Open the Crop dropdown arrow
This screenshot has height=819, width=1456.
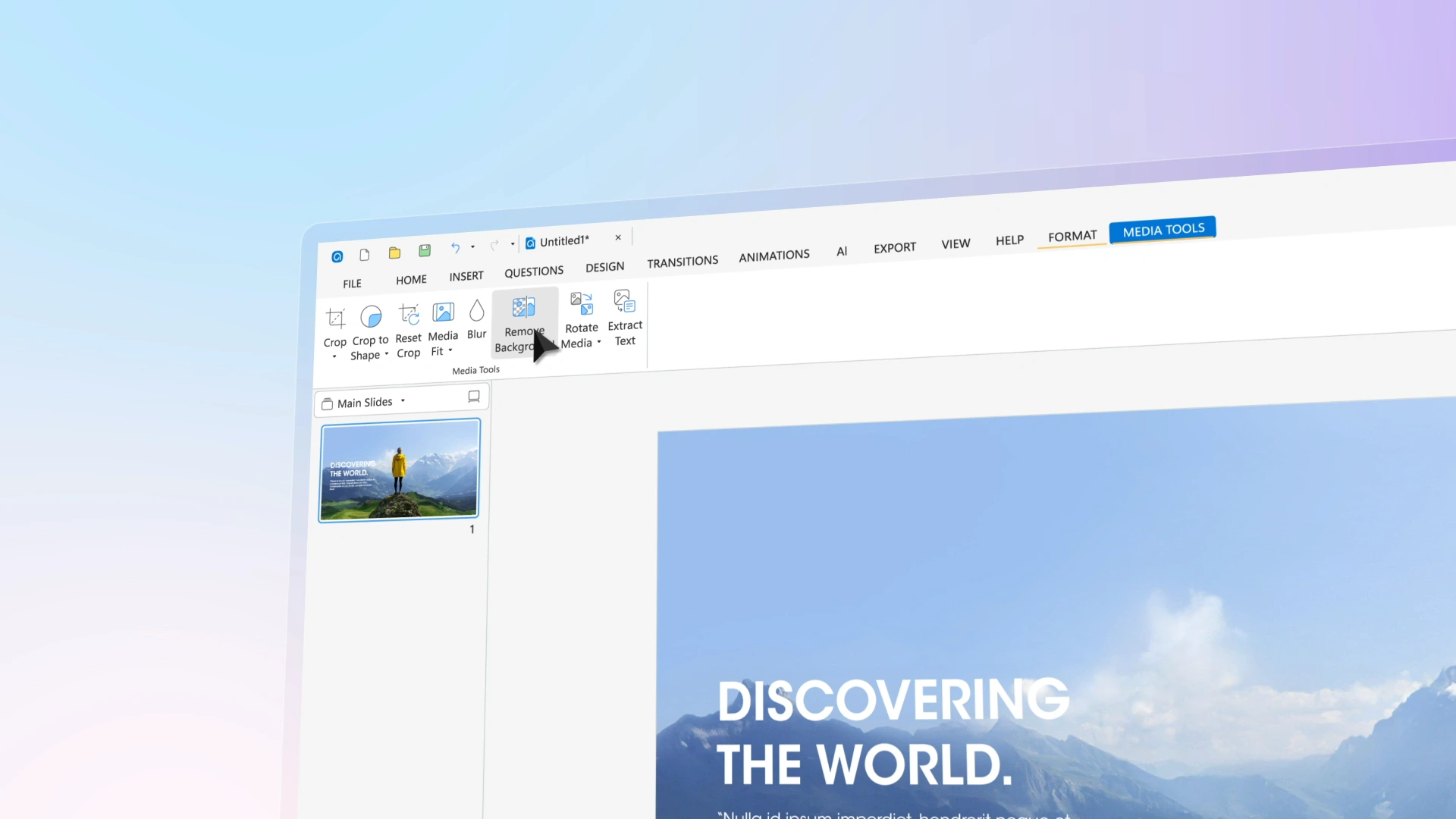(334, 356)
